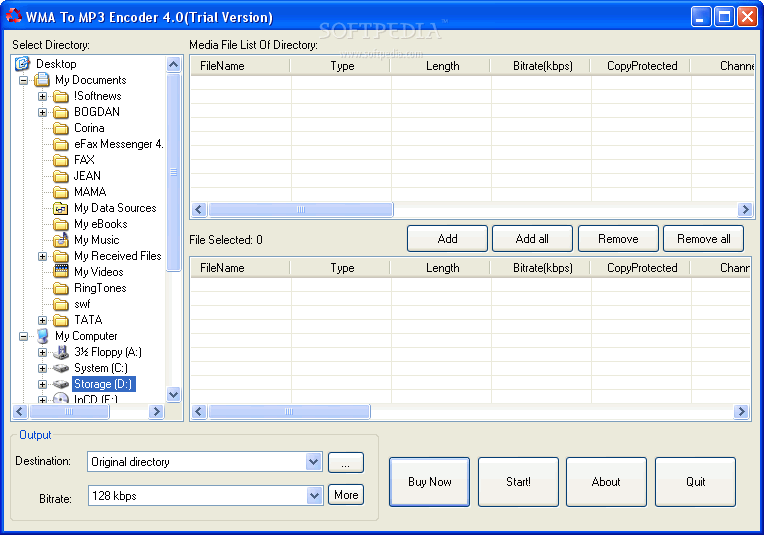The width and height of the screenshot is (764, 535).
Task: Click the eFax Messenger folder icon
Action: pyautogui.click(x=61, y=144)
